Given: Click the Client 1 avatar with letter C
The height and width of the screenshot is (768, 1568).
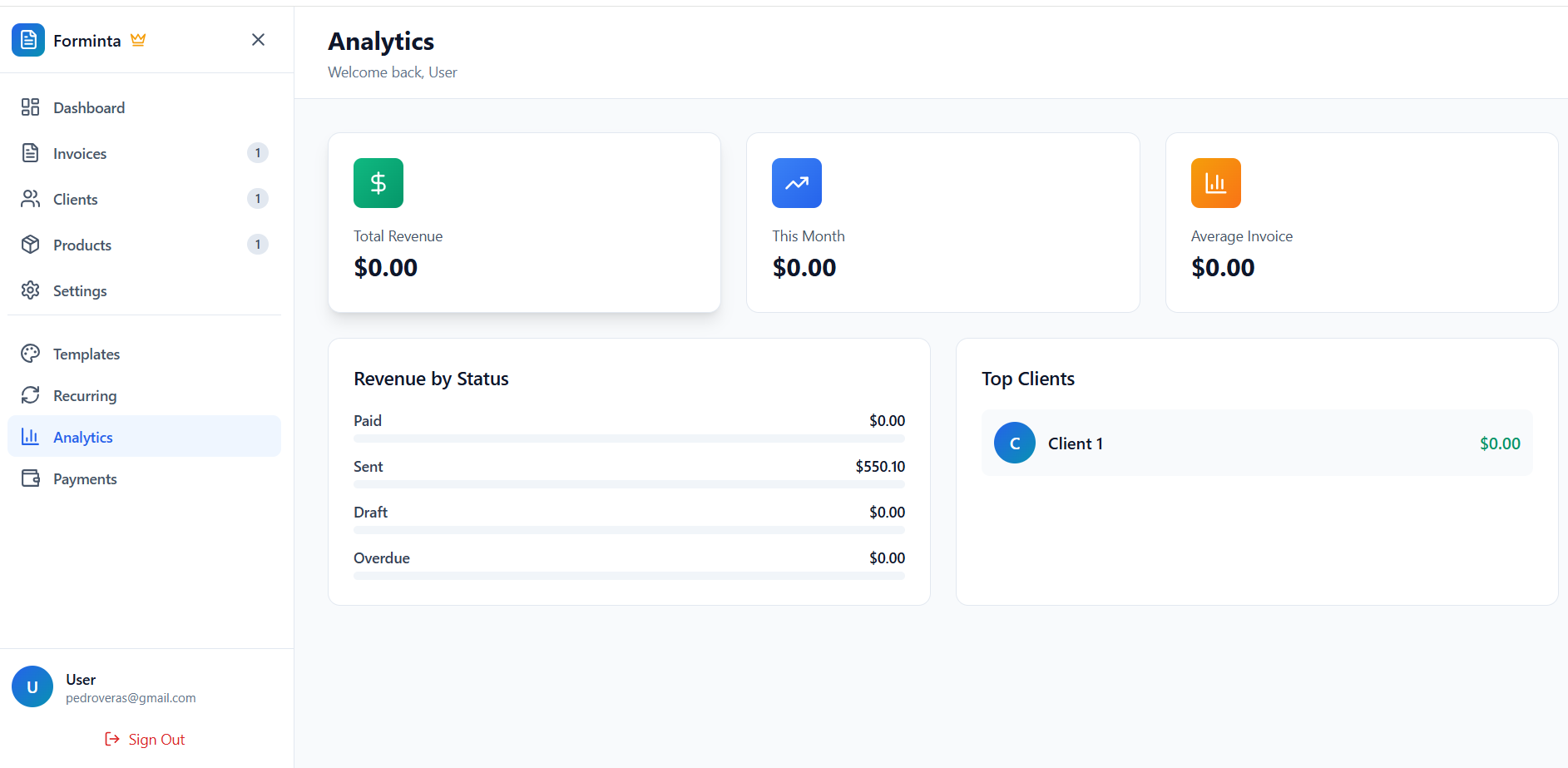Looking at the screenshot, I should (1015, 443).
